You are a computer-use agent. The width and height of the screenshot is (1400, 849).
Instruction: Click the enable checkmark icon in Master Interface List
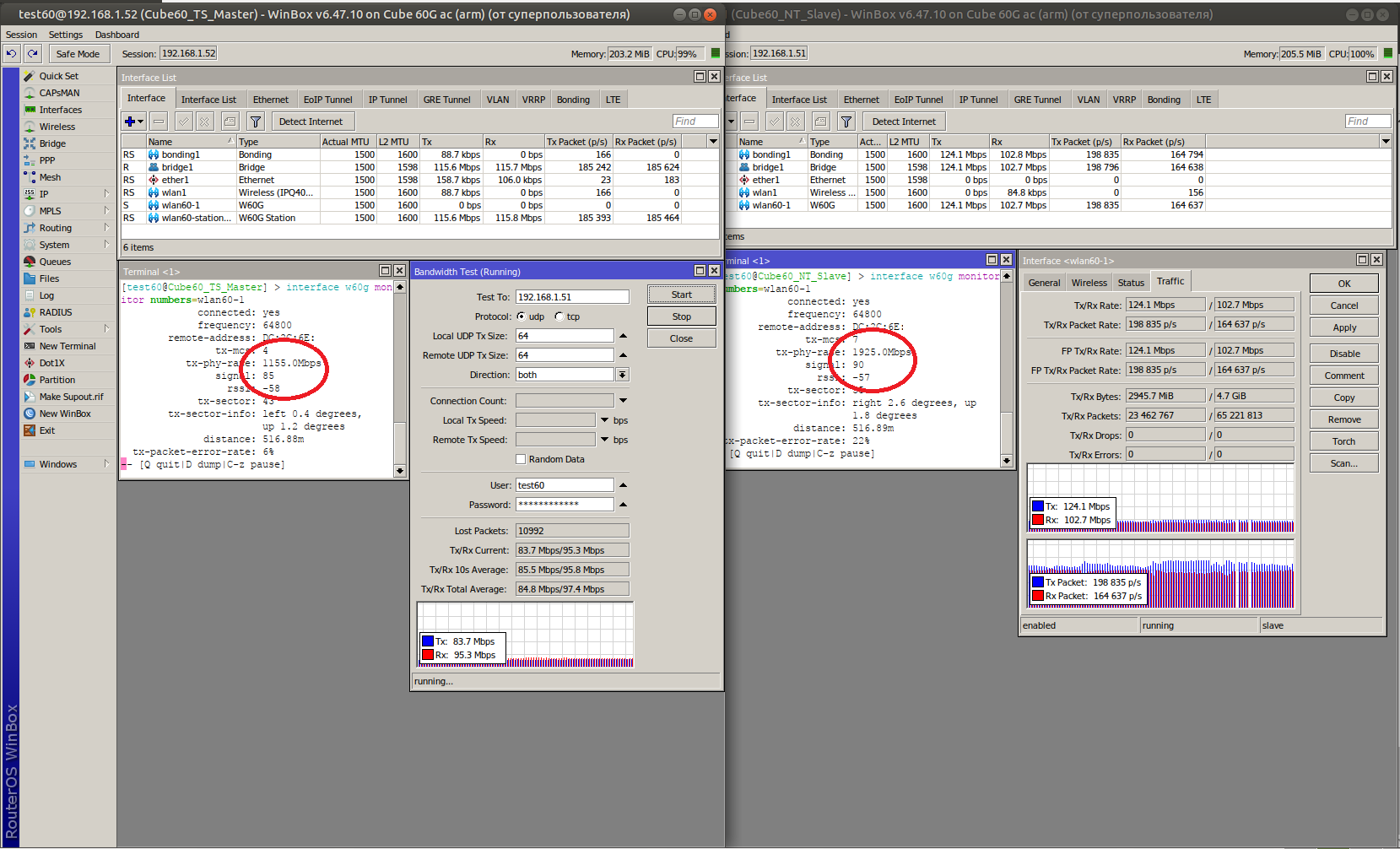183,122
